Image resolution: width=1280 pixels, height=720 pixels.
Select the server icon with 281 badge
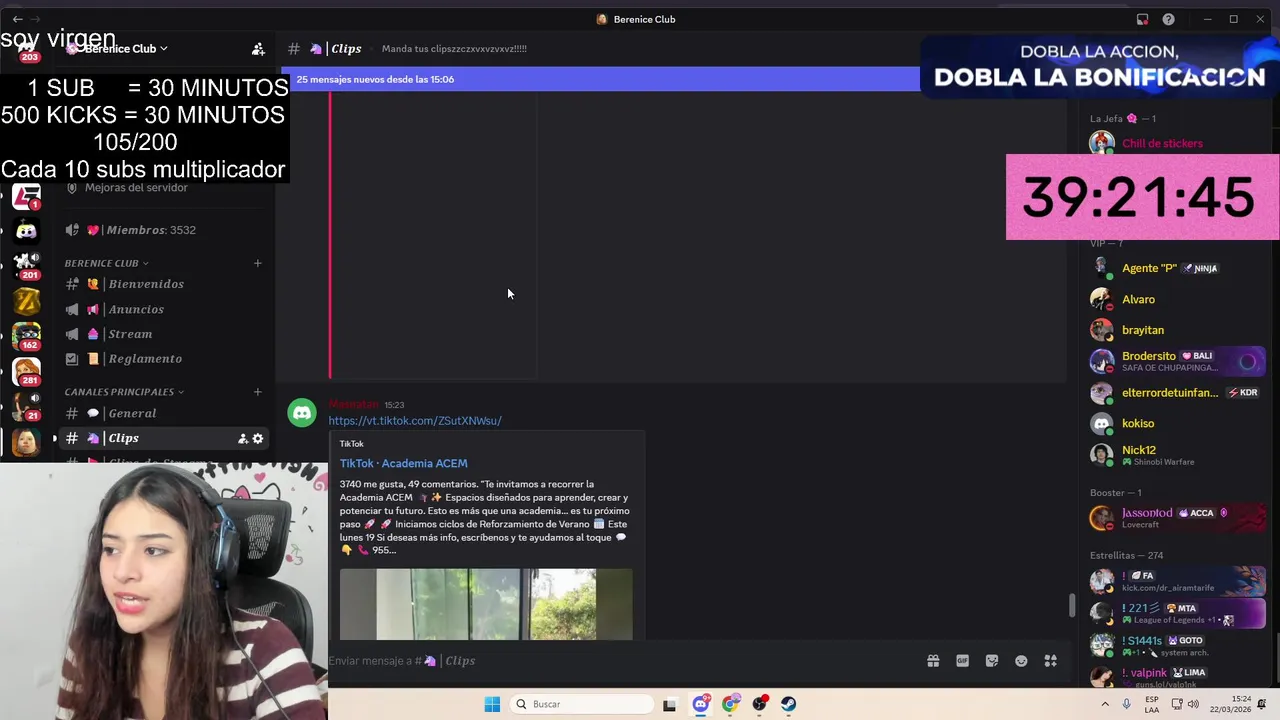click(x=26, y=372)
